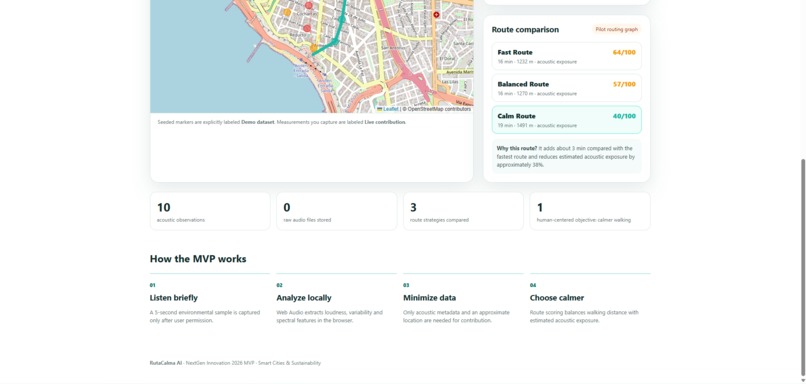Click the '19 min · 1491 m' Calm Route details
The height and width of the screenshot is (384, 806).
pos(537,125)
